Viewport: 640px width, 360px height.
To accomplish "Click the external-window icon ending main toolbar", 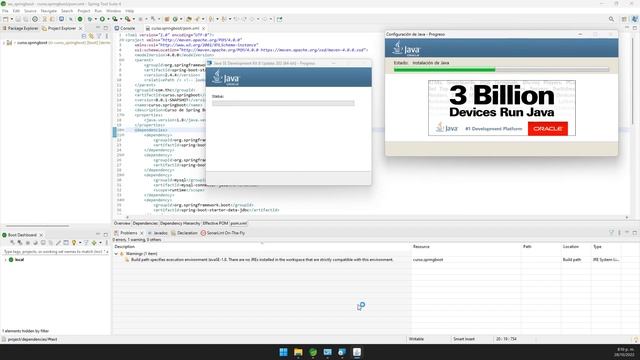I will coord(280,19).
